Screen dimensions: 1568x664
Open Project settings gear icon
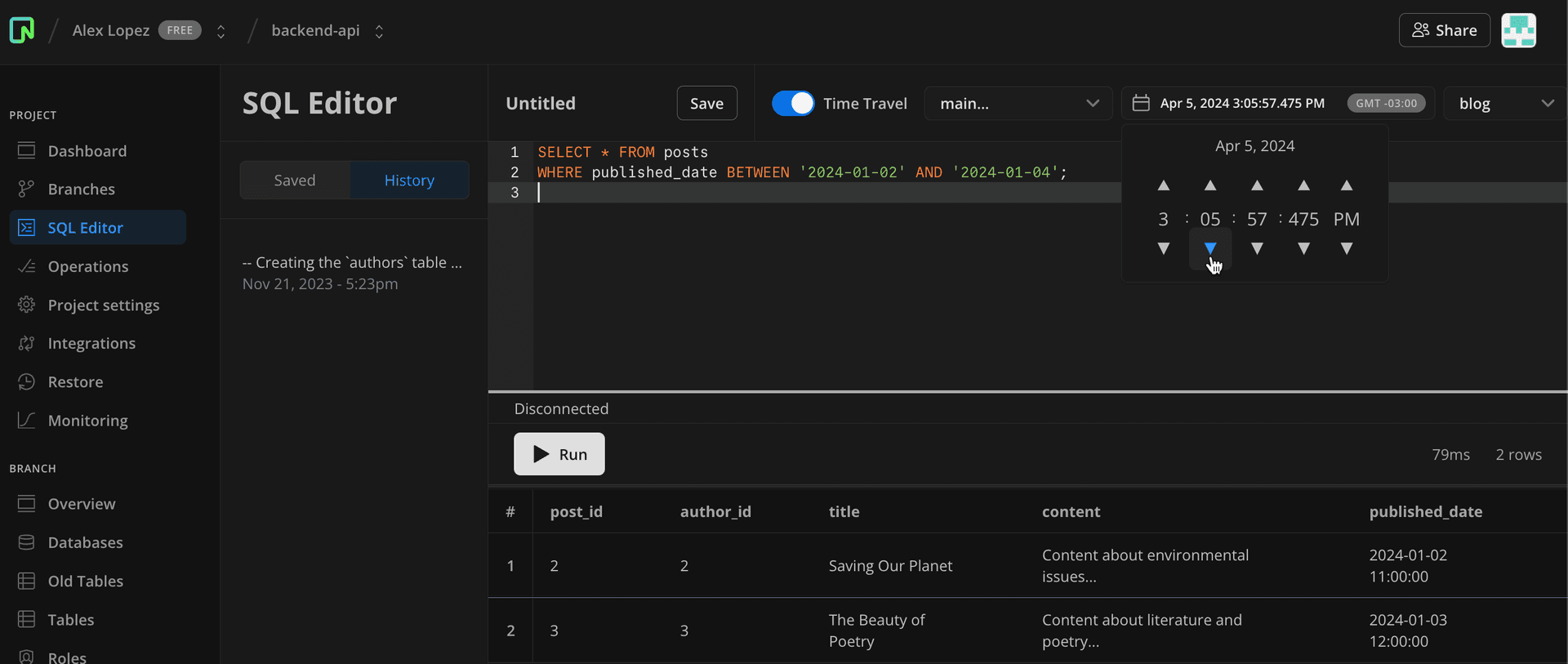tap(27, 305)
